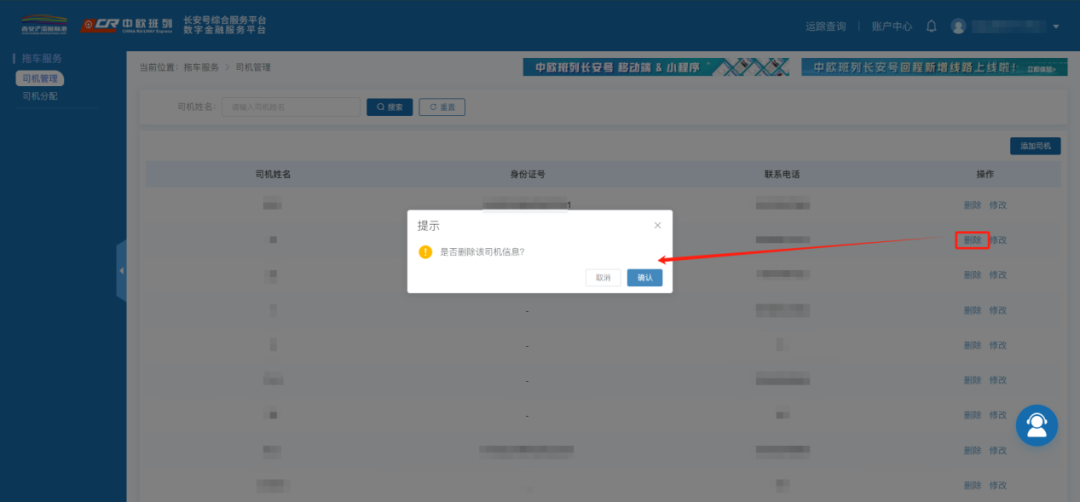Confirm deletion with 确认 button
The image size is (1080, 502).
pos(645,278)
